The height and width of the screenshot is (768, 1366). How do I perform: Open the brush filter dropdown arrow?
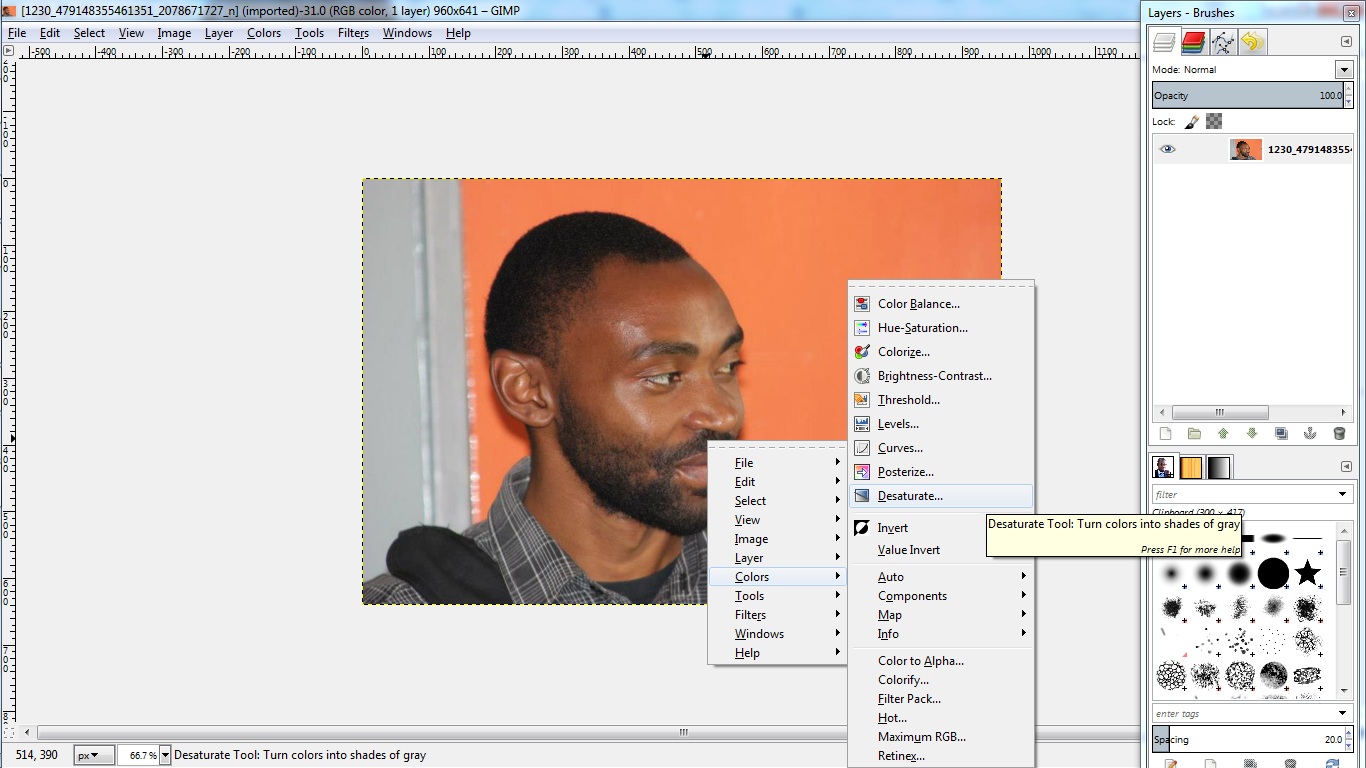(x=1343, y=494)
